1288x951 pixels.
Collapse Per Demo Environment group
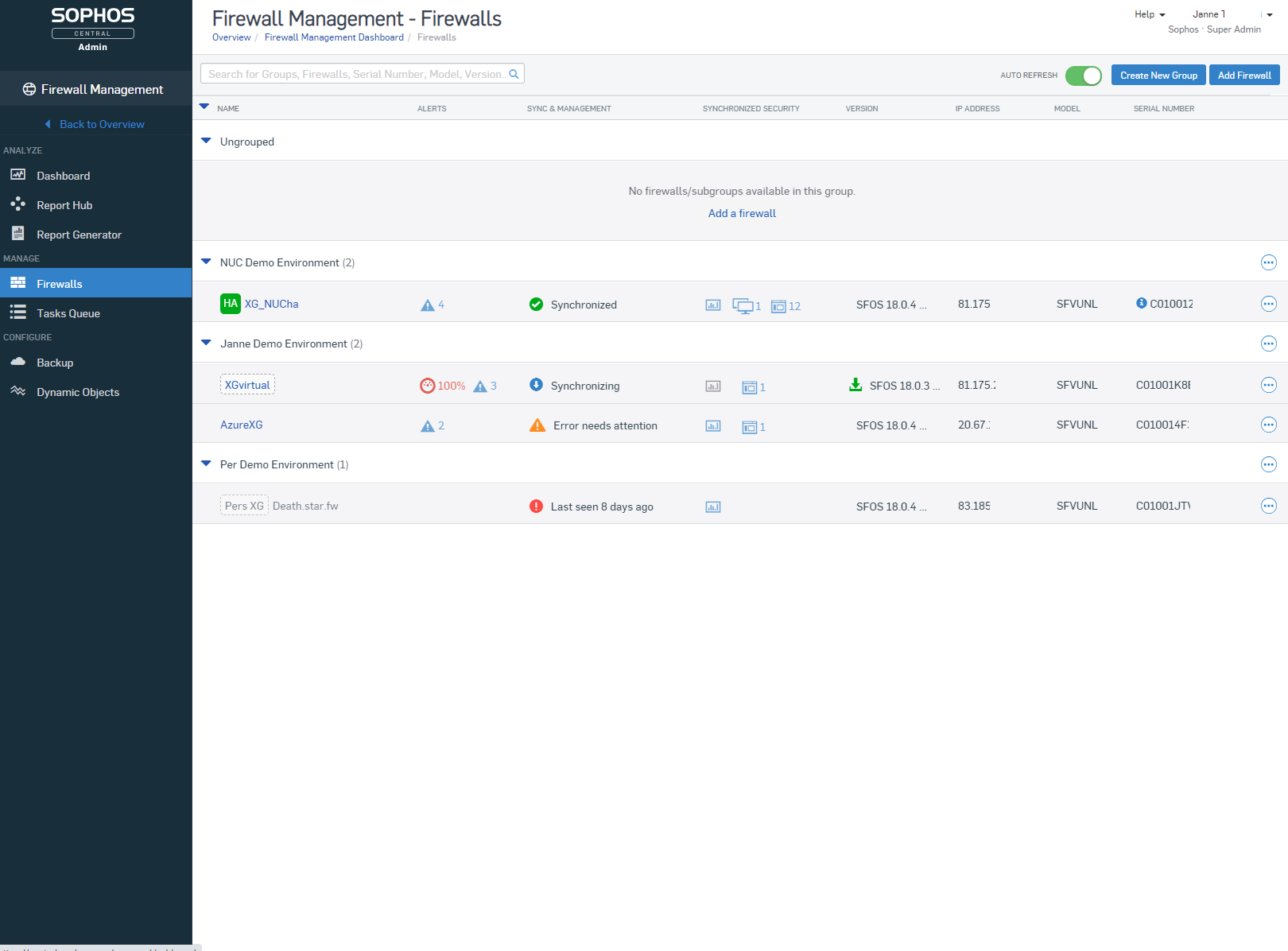[206, 464]
